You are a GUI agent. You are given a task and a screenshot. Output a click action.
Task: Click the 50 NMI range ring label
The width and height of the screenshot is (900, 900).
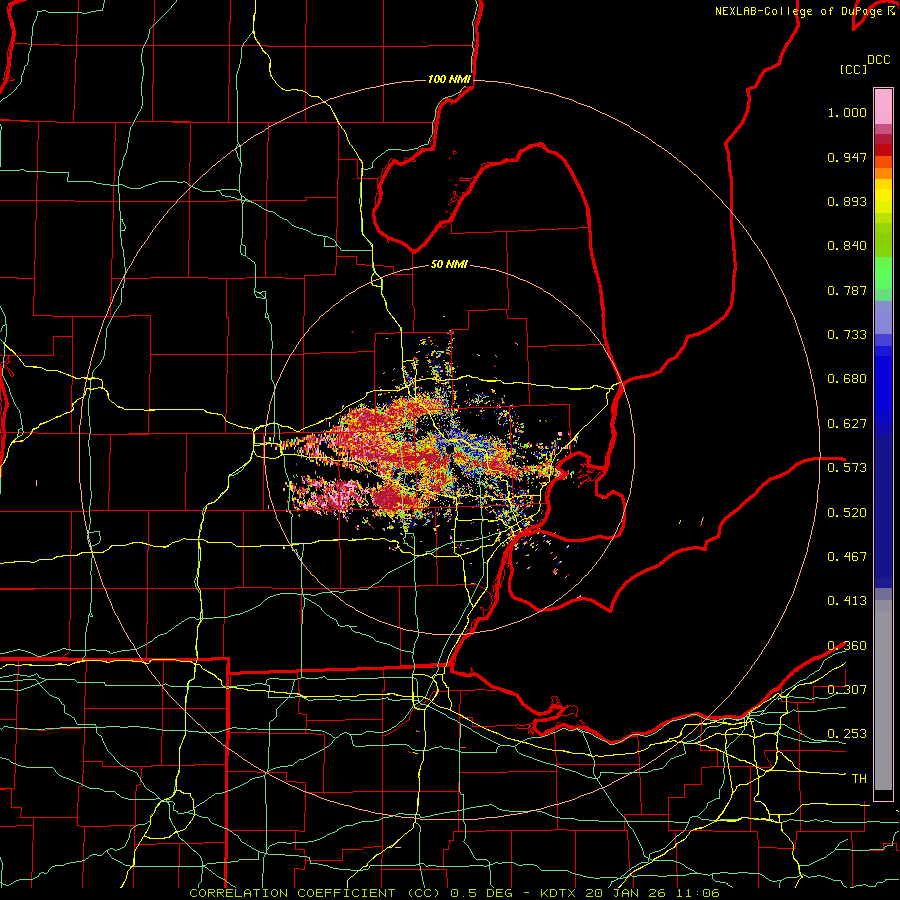449,264
